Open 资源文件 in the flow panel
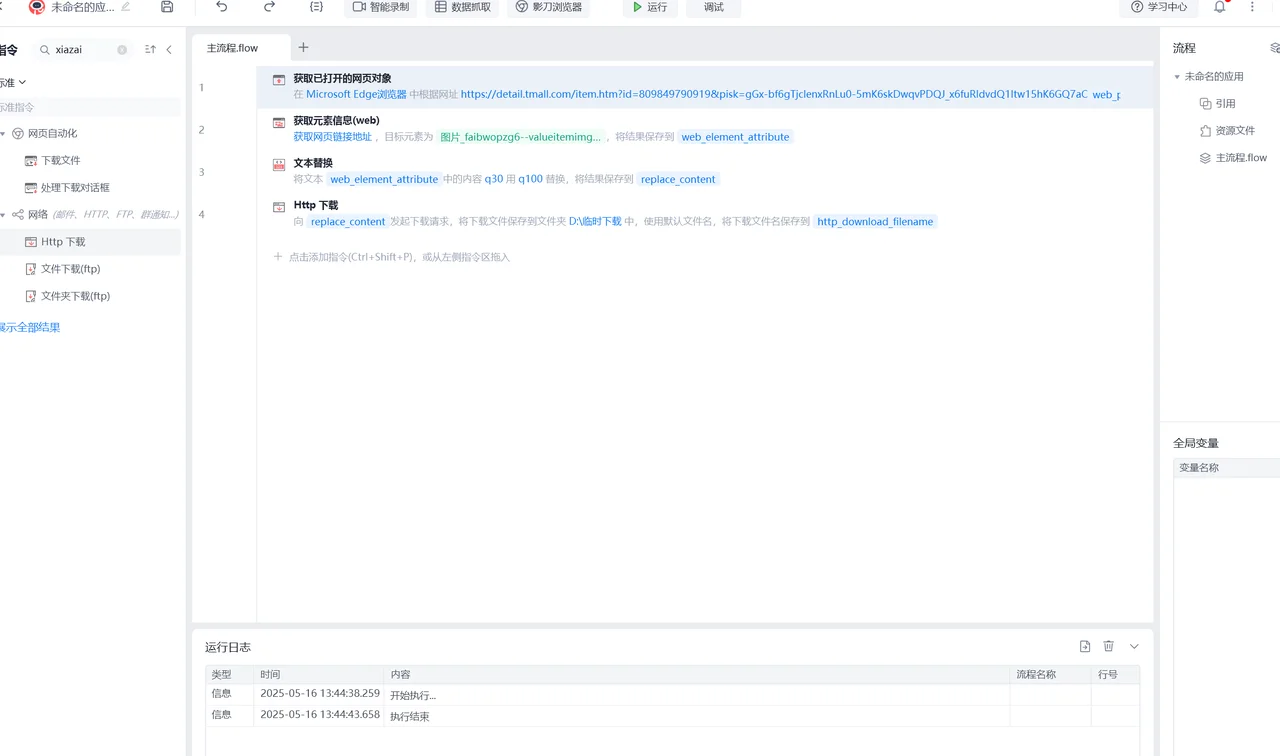 click(x=1235, y=130)
